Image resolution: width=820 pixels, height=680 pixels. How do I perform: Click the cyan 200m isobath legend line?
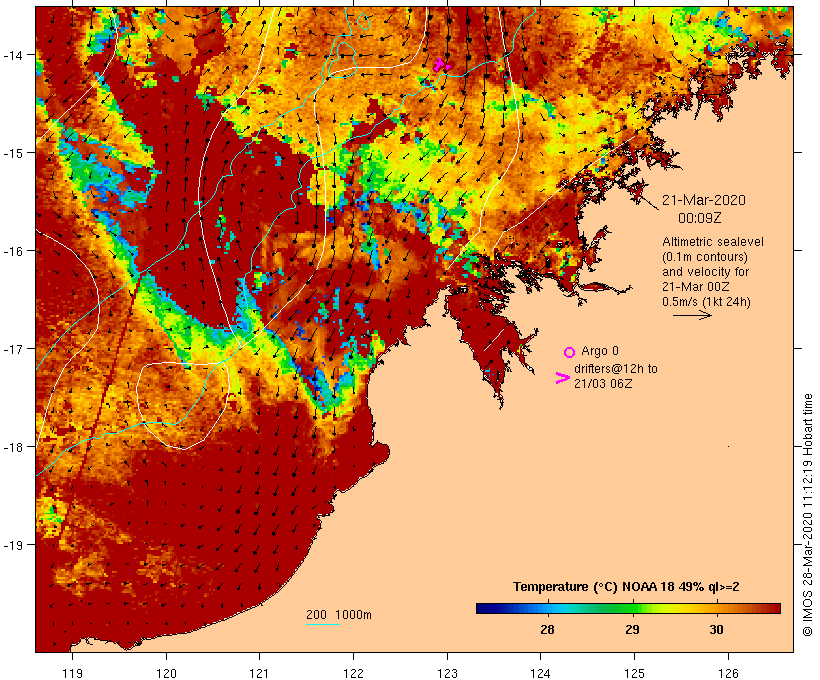click(323, 624)
